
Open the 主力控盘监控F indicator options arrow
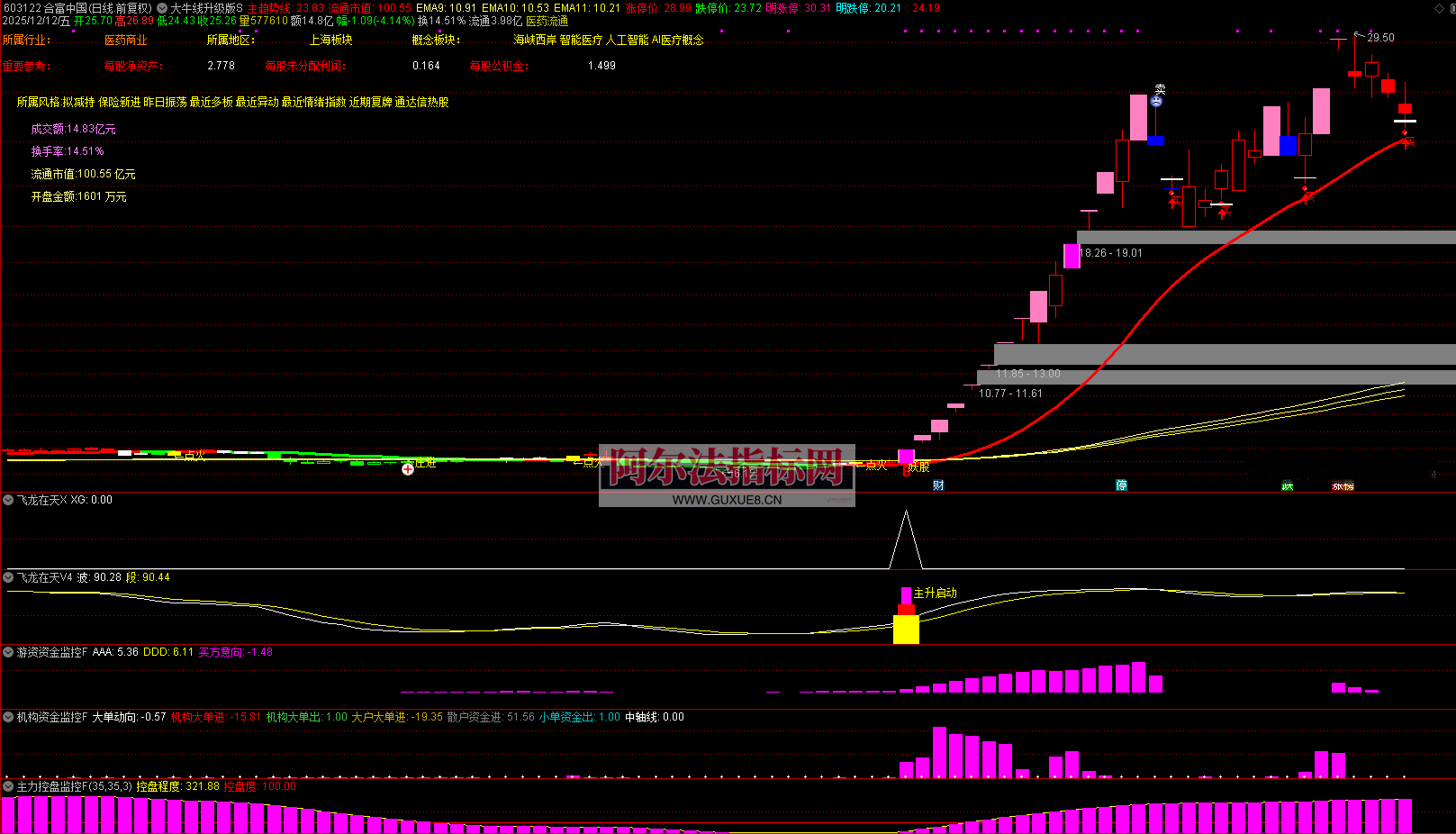(8, 786)
